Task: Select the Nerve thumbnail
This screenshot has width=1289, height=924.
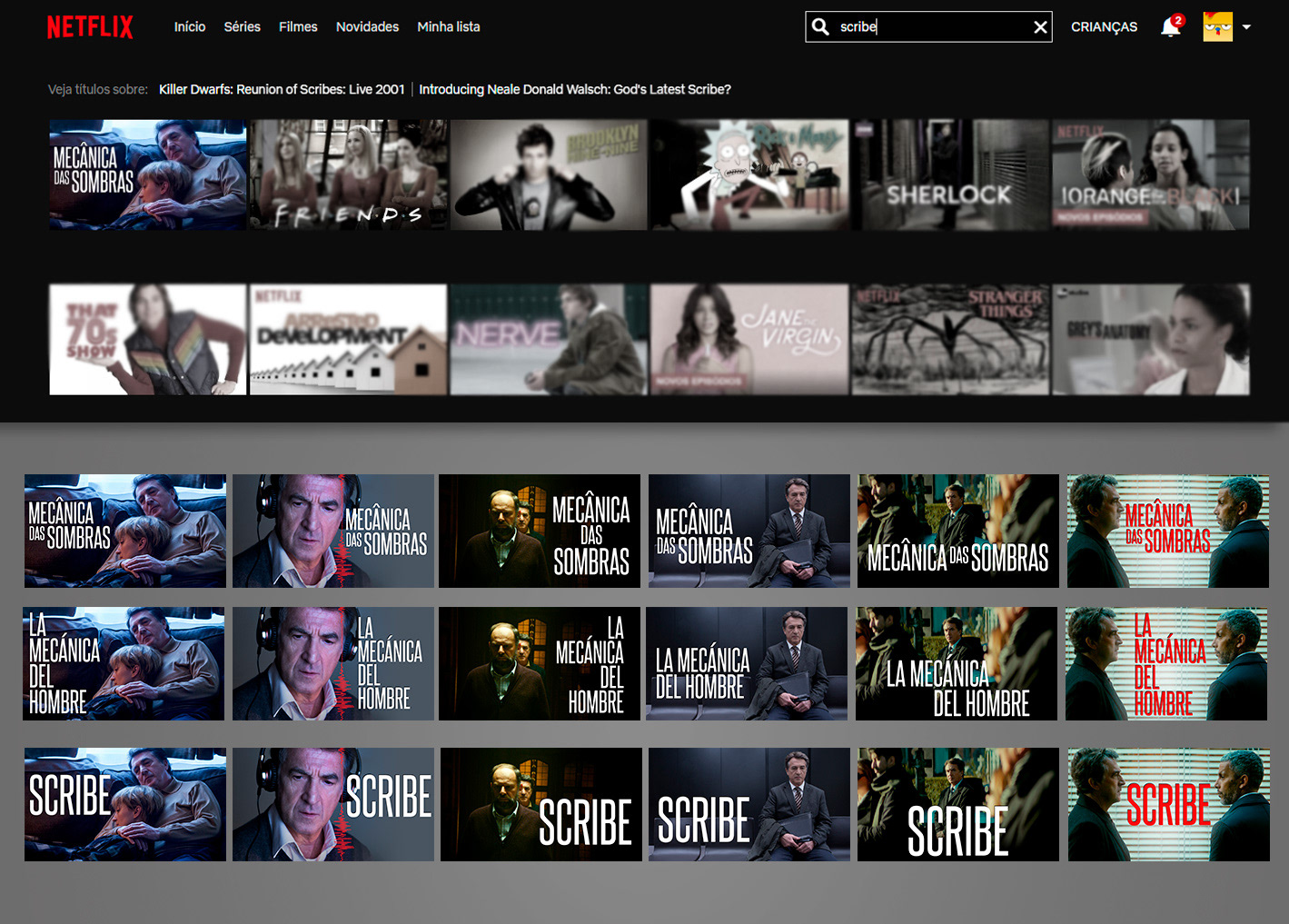Action: click(550, 340)
